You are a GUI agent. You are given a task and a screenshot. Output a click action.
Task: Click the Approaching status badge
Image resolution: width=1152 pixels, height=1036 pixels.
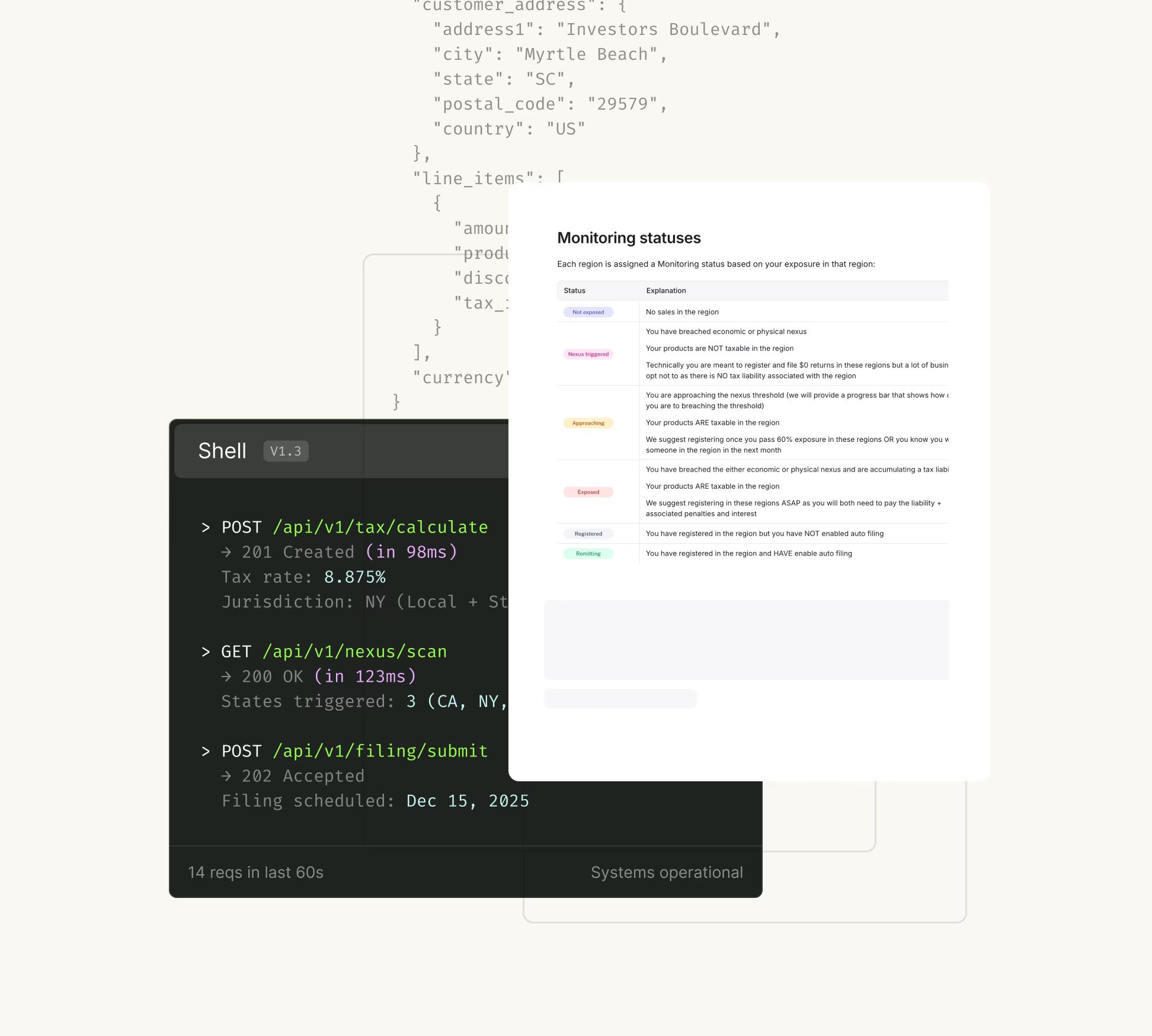click(x=588, y=423)
